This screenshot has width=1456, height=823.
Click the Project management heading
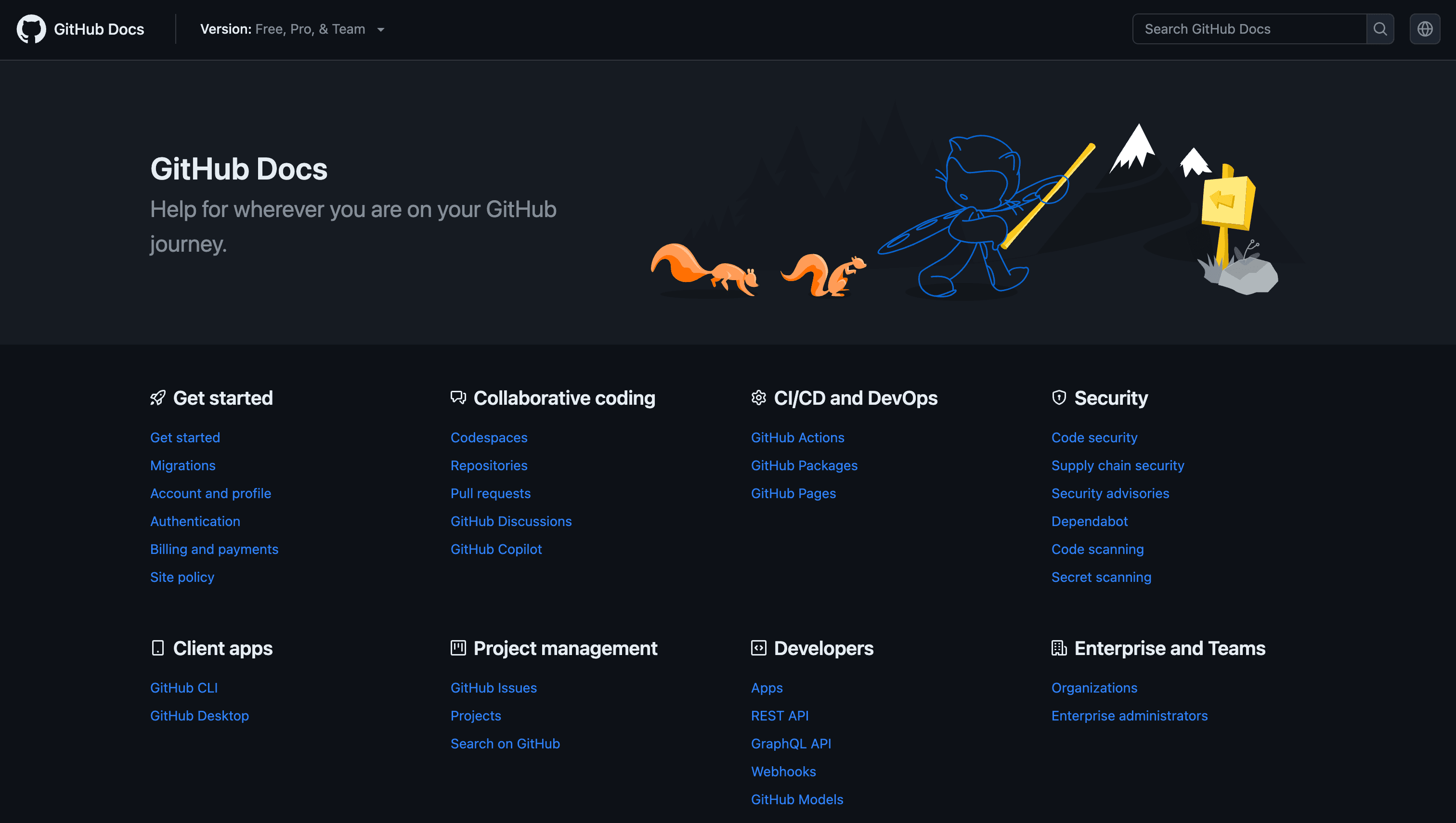(565, 648)
